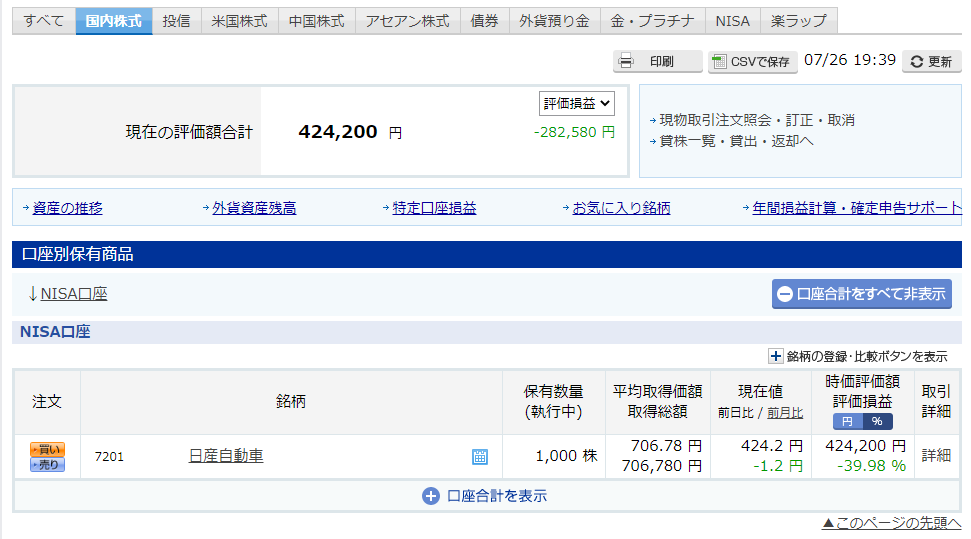971x539 pixels.
Task: Open 詳細 for 日産自動車 row
Action: (936, 455)
